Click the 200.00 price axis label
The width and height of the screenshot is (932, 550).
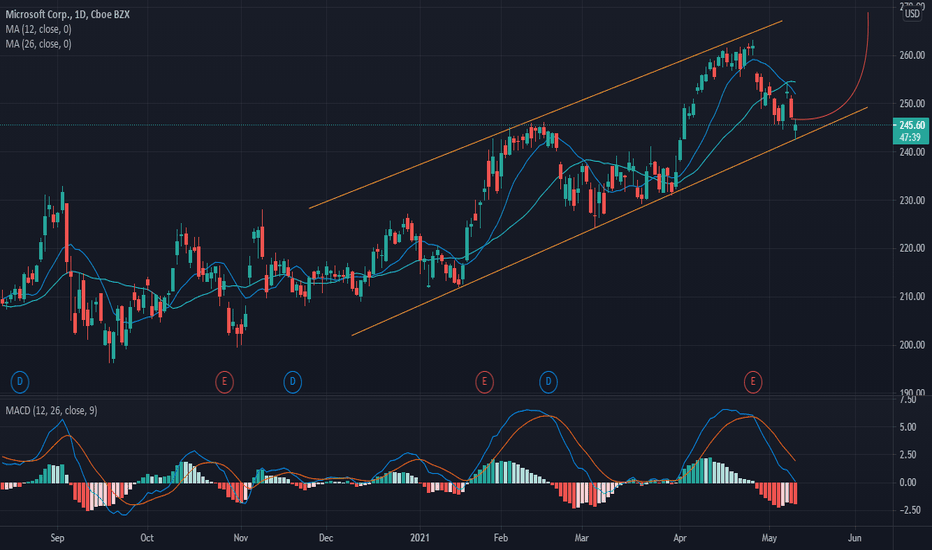pyautogui.click(x=912, y=345)
